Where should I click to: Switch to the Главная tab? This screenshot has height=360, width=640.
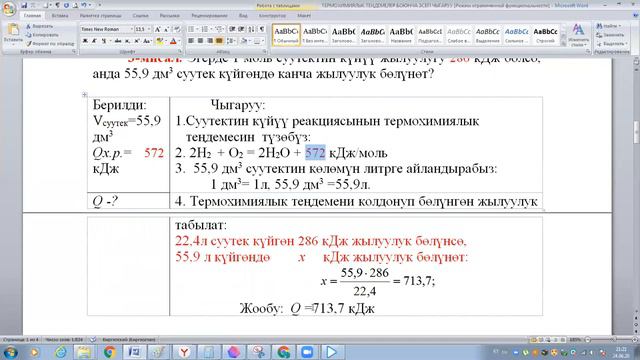[32, 16]
